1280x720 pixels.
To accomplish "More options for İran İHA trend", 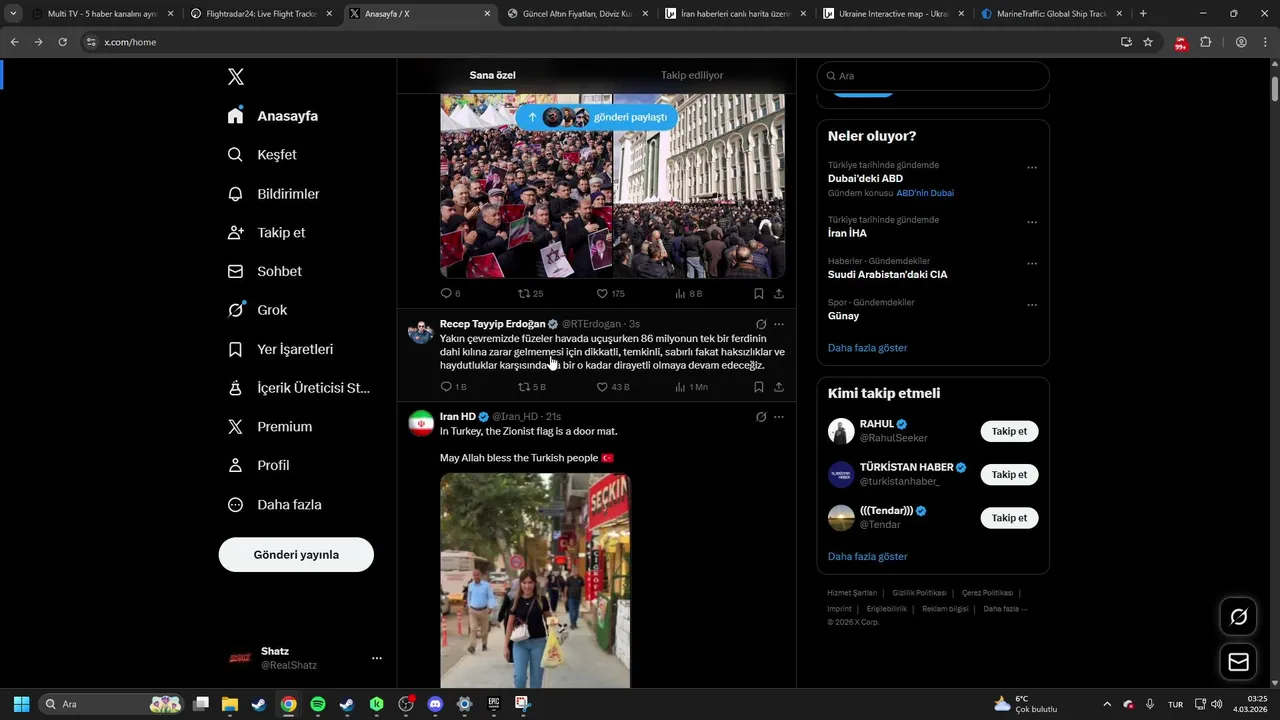I will (x=1032, y=222).
